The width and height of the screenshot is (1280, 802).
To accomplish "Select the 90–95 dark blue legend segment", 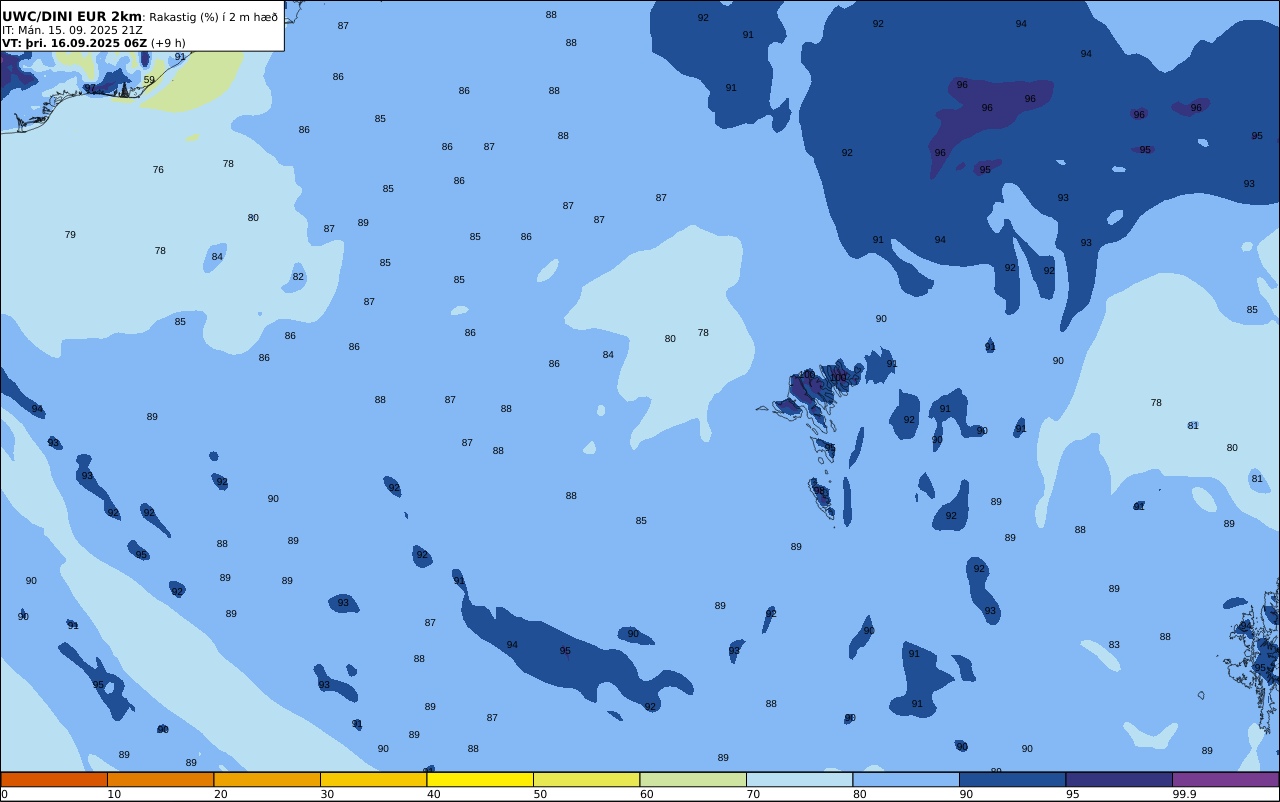I will (x=1012, y=779).
